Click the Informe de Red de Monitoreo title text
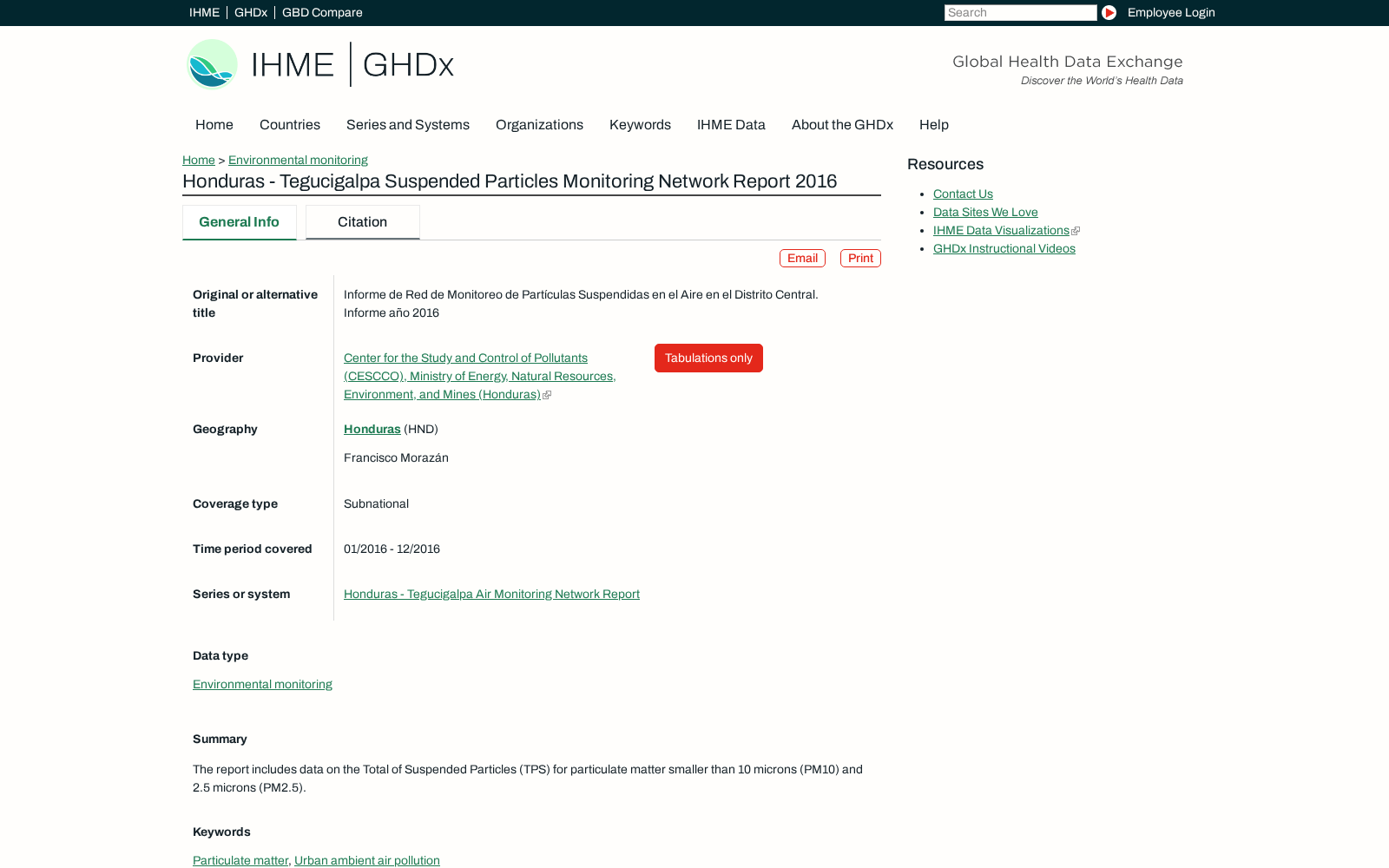The image size is (1389, 868). tap(581, 304)
